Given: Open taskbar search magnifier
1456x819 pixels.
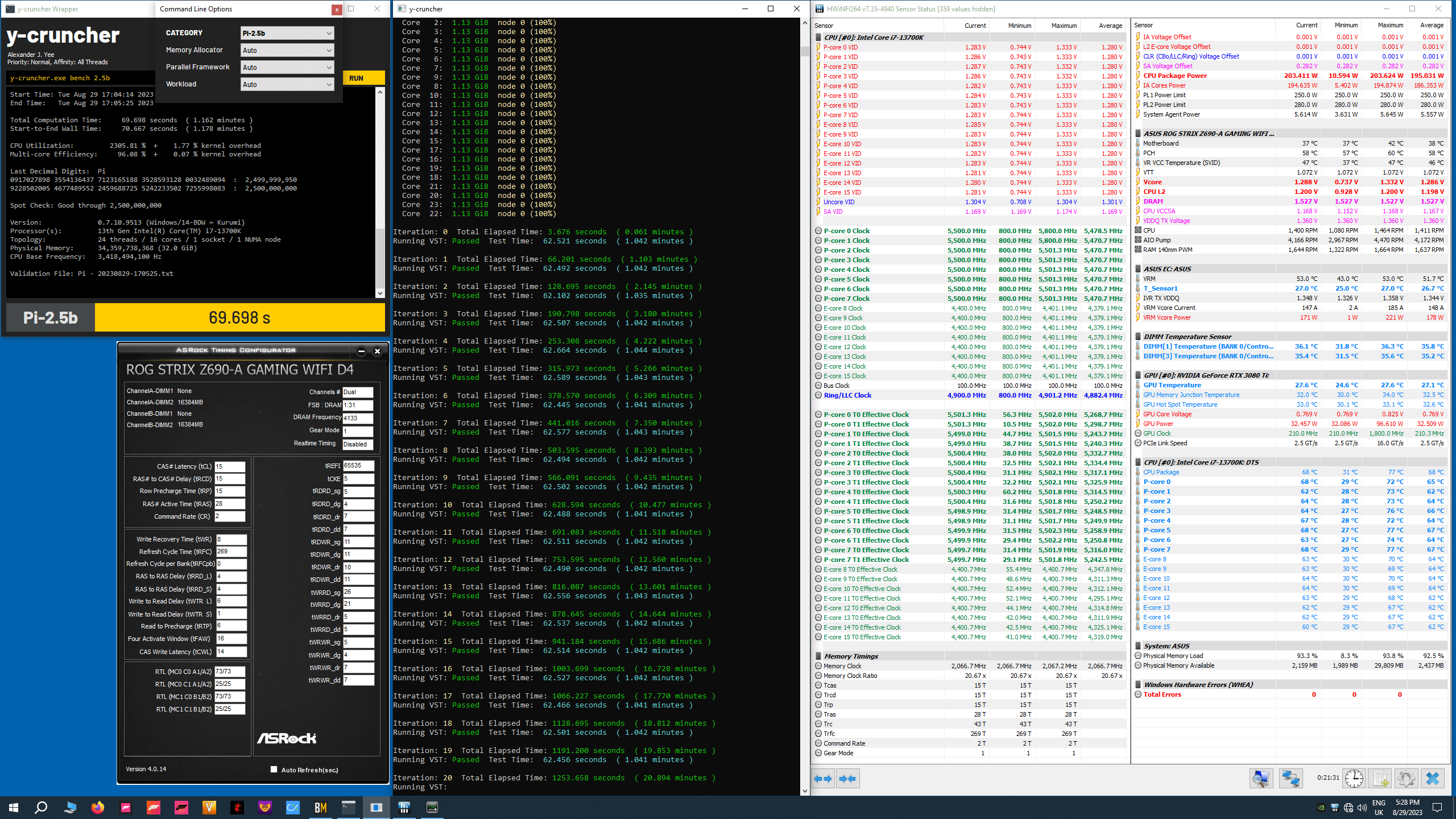Looking at the screenshot, I should click(x=41, y=807).
